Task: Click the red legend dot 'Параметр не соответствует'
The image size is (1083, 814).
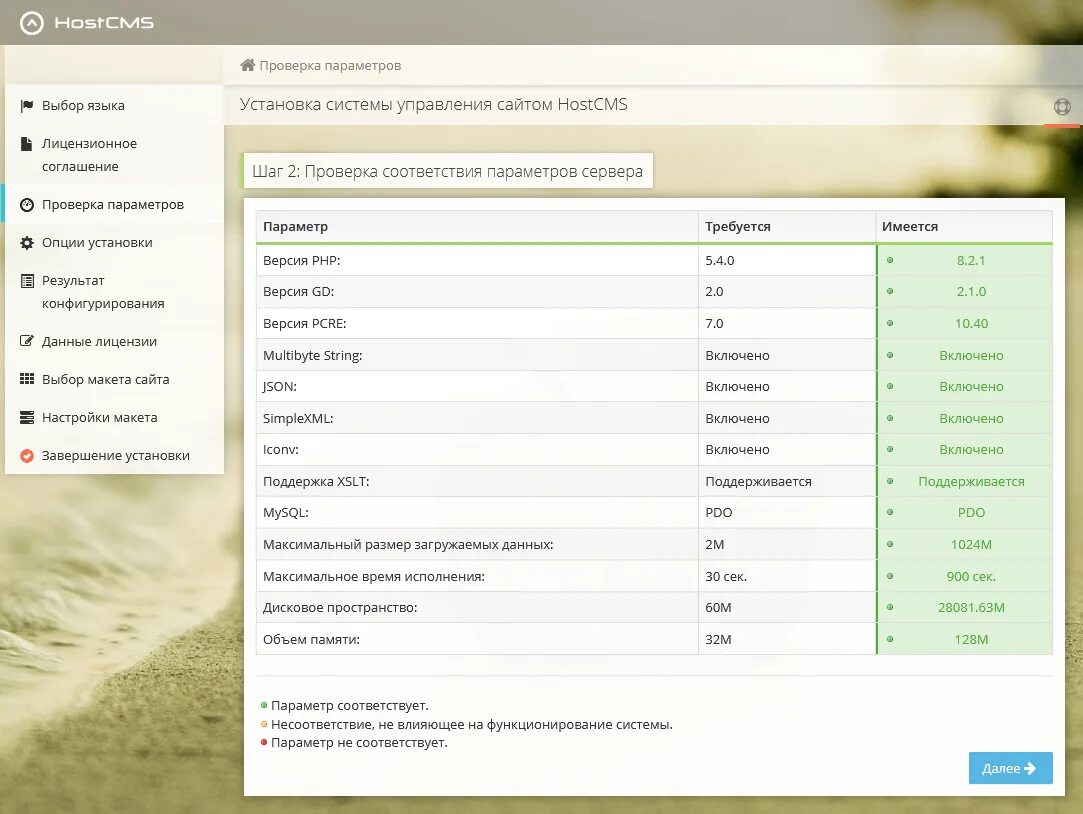Action: [x=264, y=742]
